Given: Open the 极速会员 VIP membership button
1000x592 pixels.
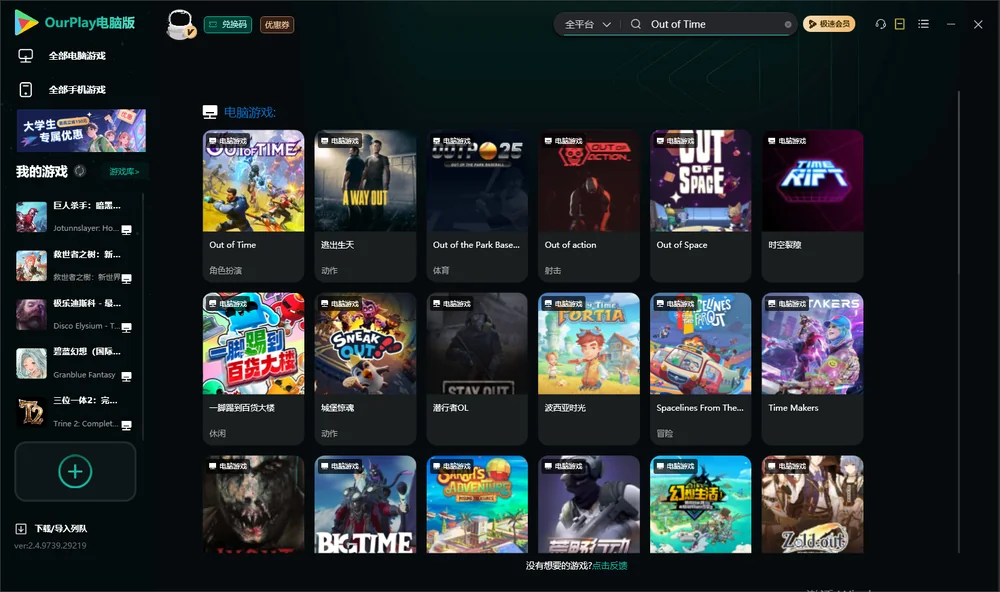Looking at the screenshot, I should pyautogui.click(x=828, y=24).
